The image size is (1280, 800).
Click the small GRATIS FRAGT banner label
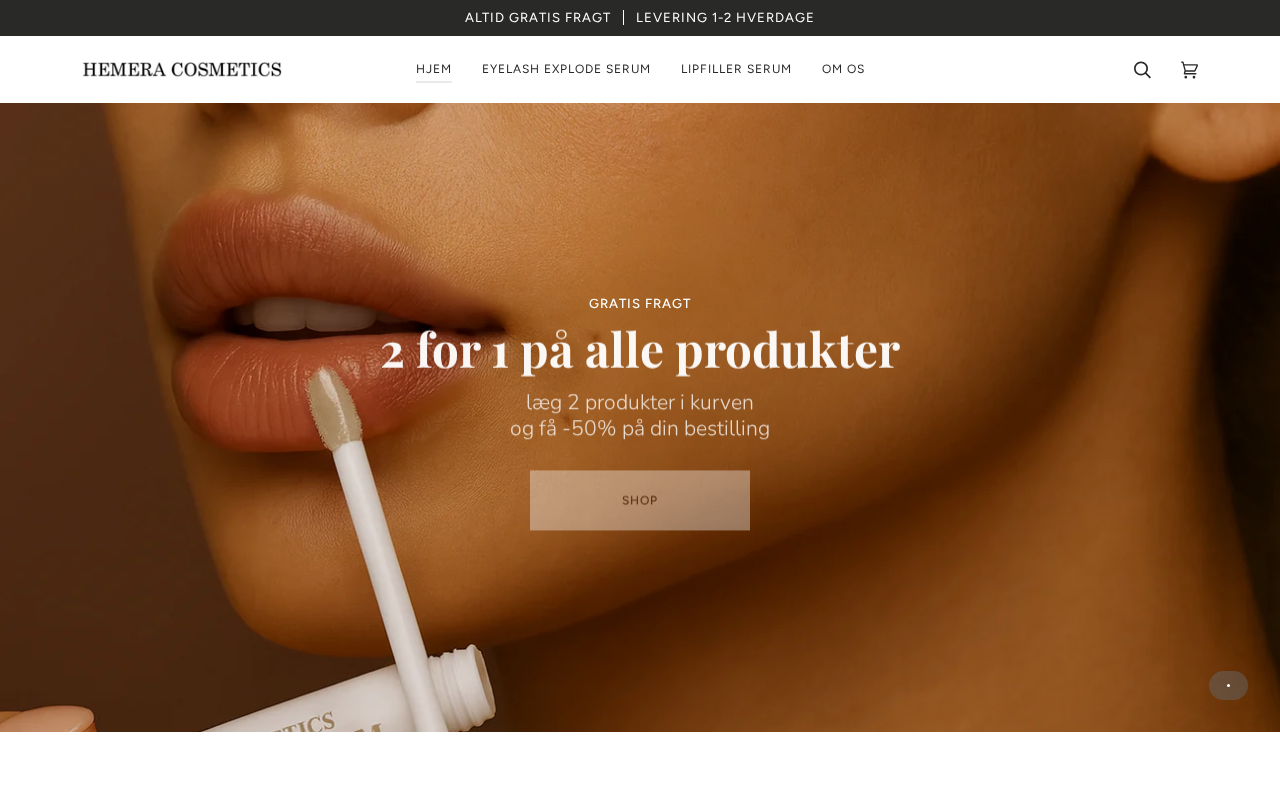point(640,304)
